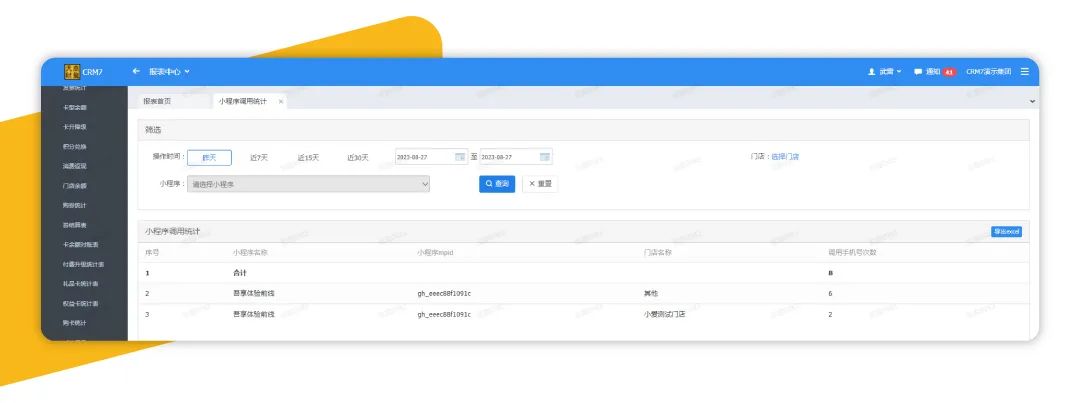Open 卡余额对账表 in the sidebar
The width and height of the screenshot is (1080, 403).
coord(81,245)
